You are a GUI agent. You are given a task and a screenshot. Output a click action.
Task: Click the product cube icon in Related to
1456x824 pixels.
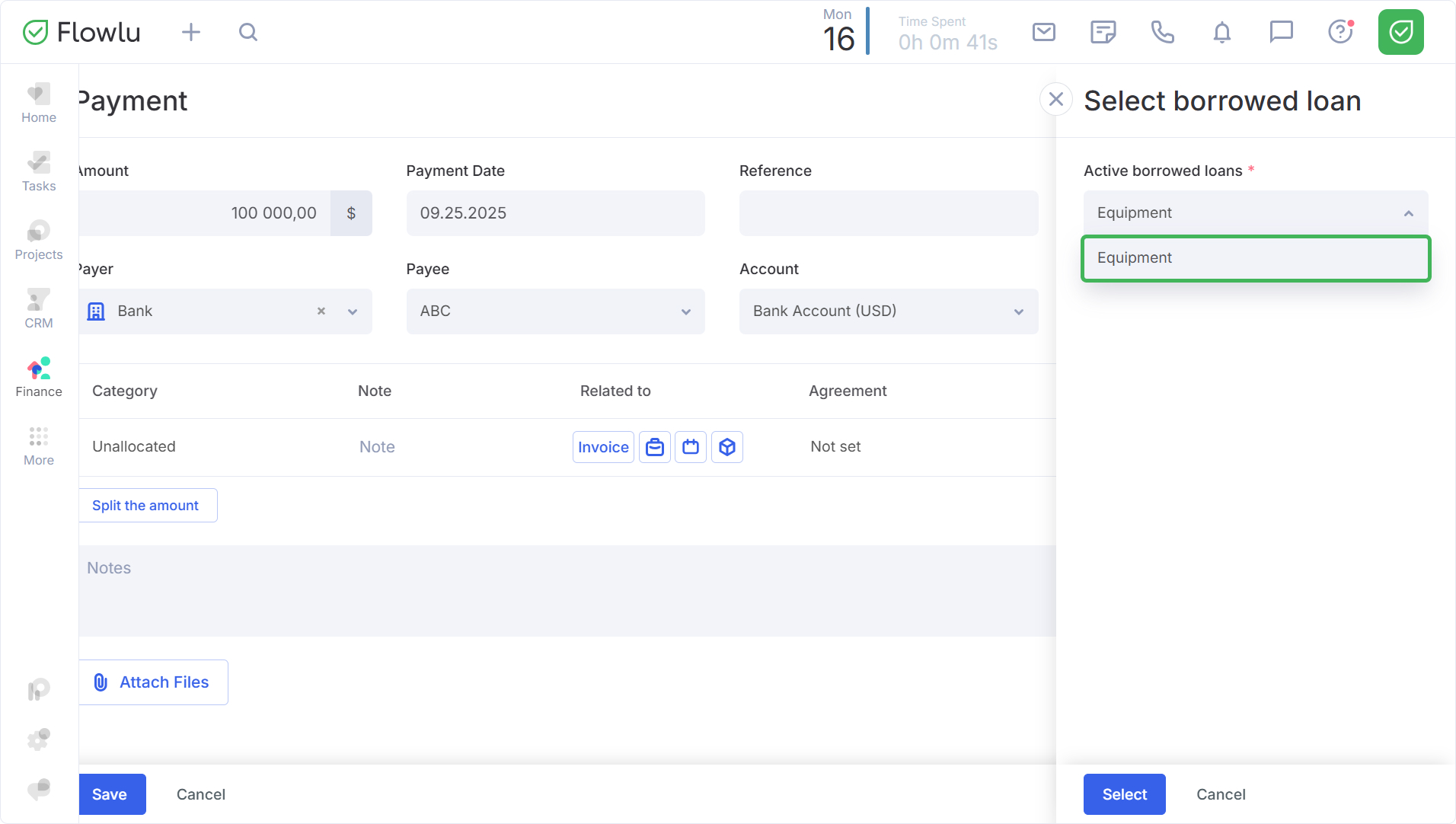tap(727, 447)
